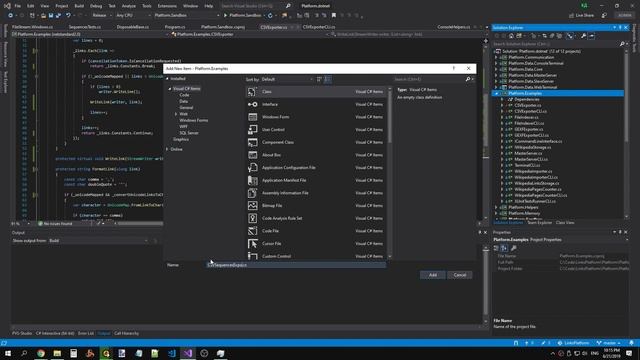Viewport: 640px width, 360px height.
Task: Open the File menu
Action: tap(18, 6)
